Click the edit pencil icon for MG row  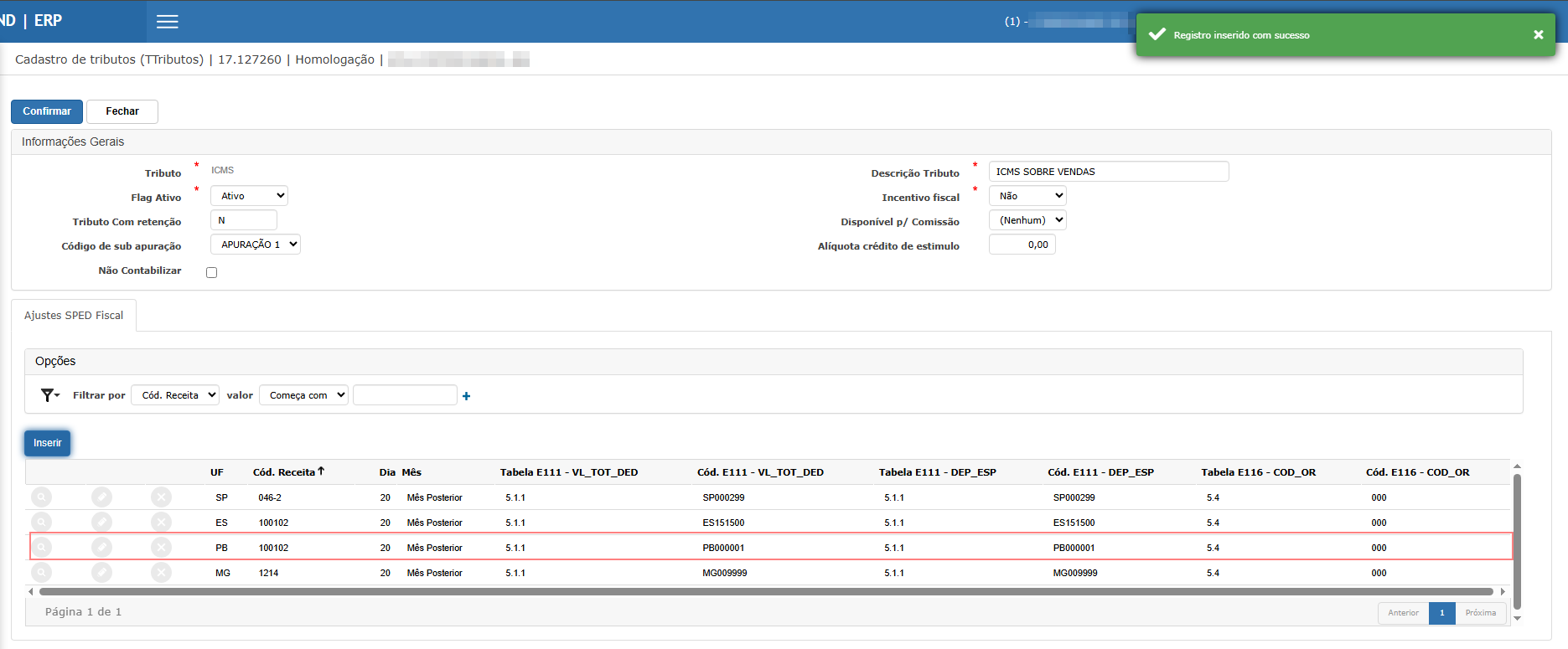(101, 573)
